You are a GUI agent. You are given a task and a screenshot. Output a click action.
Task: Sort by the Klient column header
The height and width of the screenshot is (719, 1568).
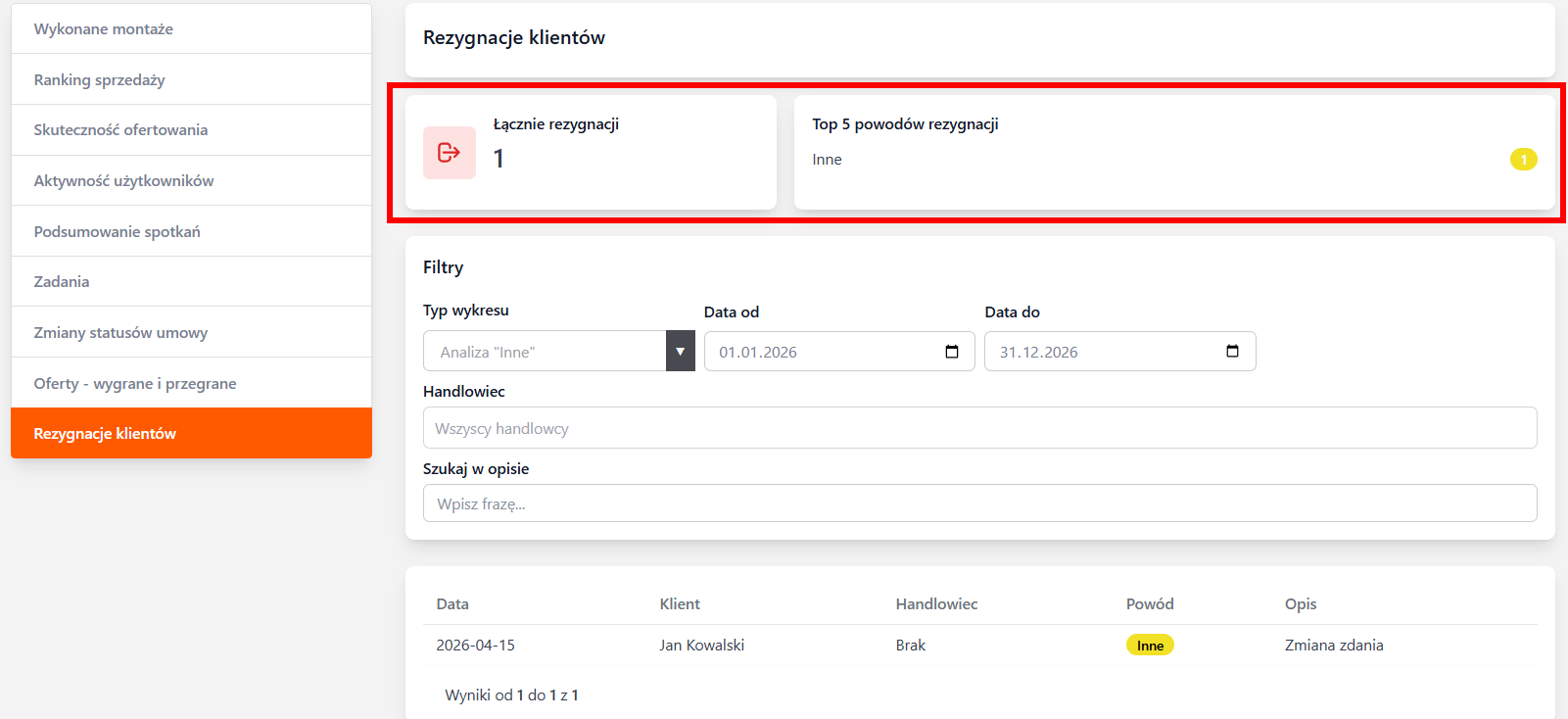click(680, 604)
